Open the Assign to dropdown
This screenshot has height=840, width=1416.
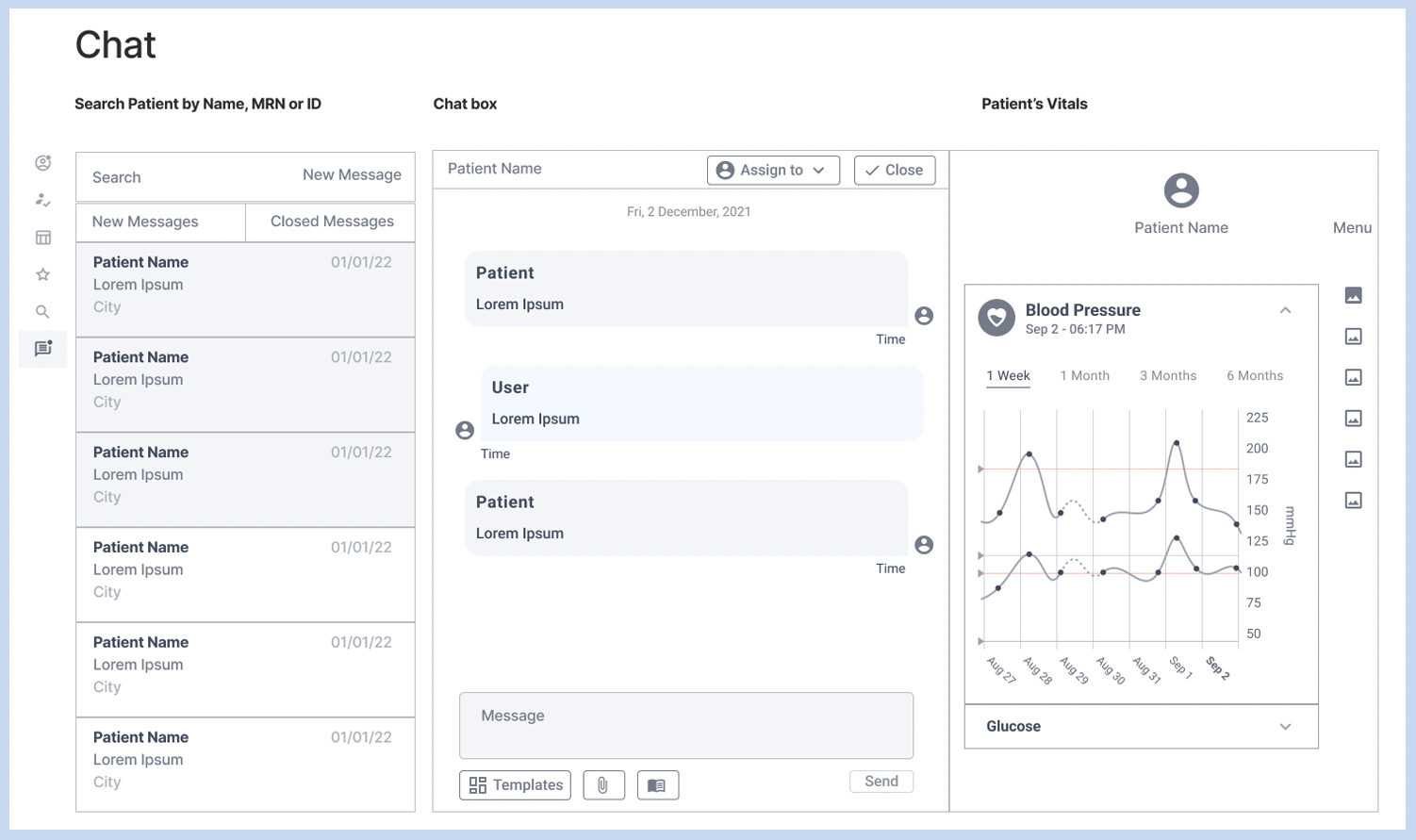(773, 170)
